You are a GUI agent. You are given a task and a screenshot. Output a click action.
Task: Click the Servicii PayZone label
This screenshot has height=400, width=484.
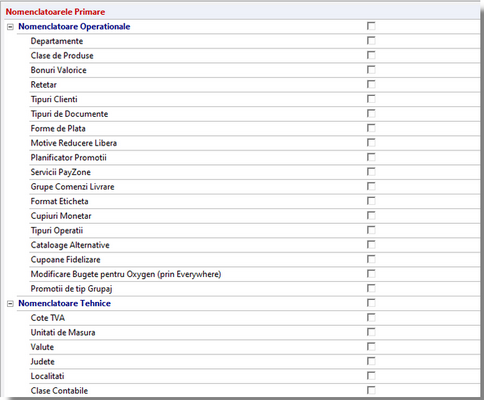click(61, 172)
